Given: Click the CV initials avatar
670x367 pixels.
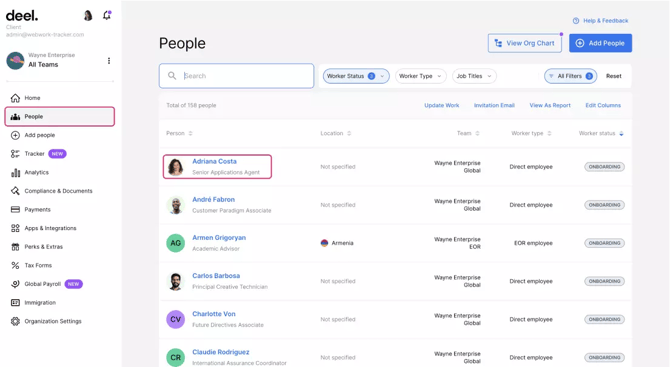Looking at the screenshot, I should (x=176, y=319).
